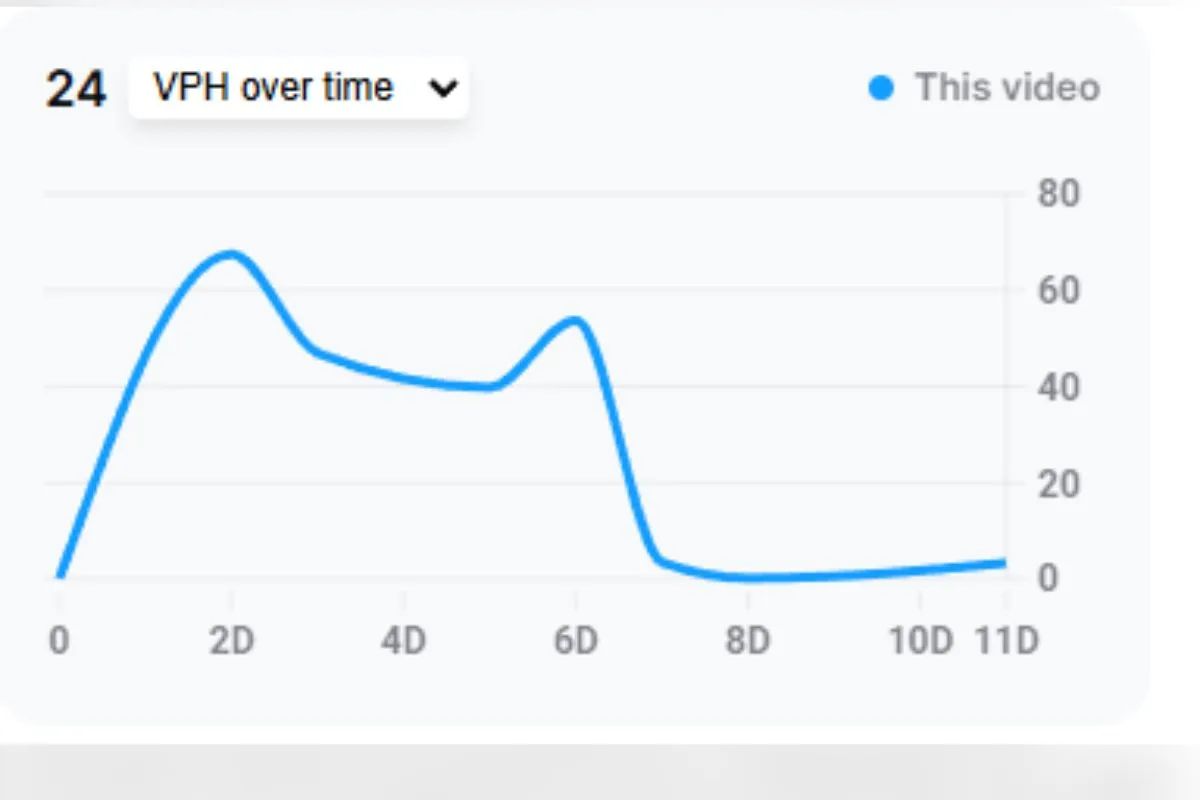Click the 0 label on the vertical axis

click(1047, 578)
